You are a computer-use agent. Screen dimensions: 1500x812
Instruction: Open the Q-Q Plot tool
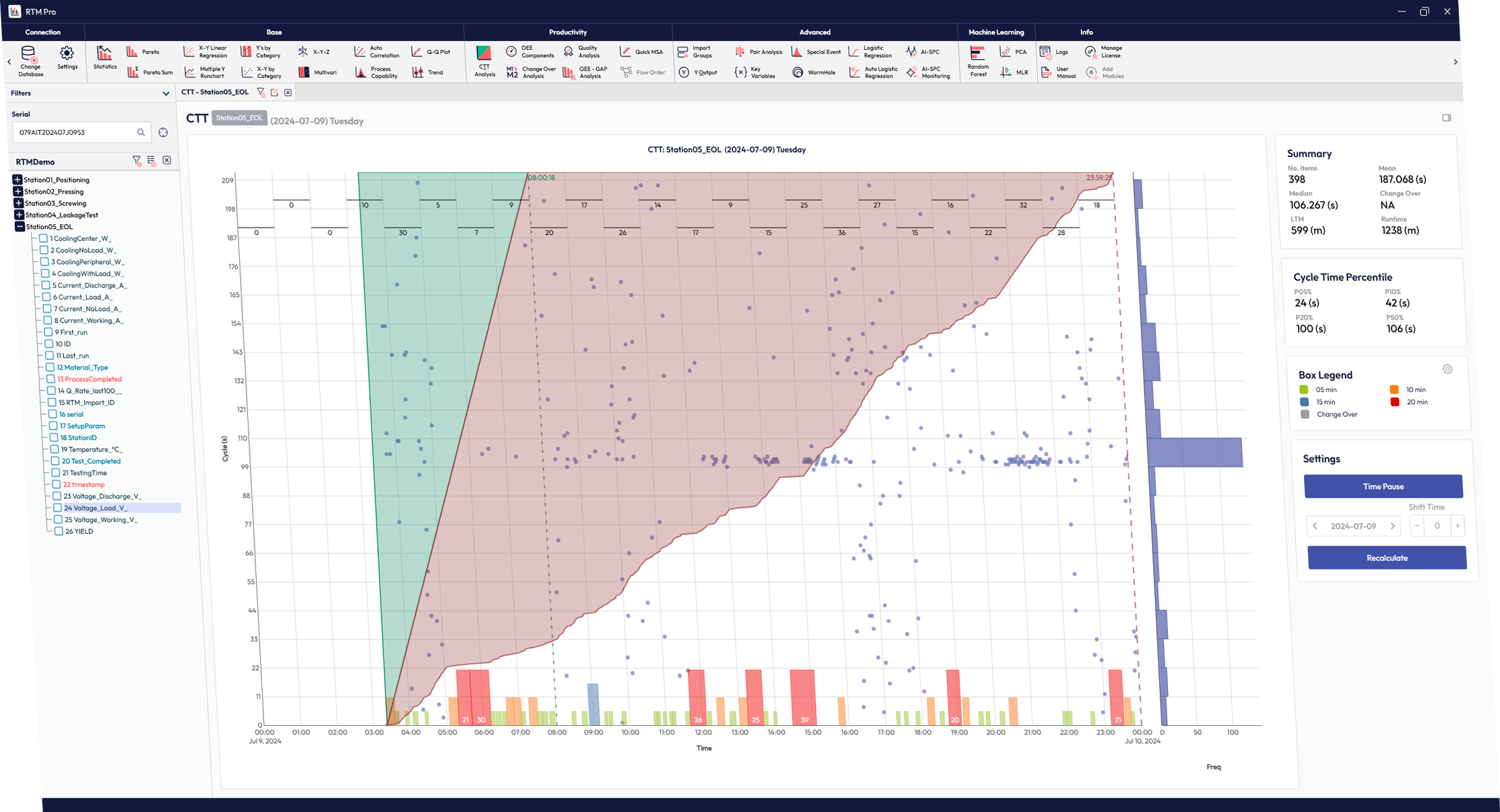coord(431,51)
